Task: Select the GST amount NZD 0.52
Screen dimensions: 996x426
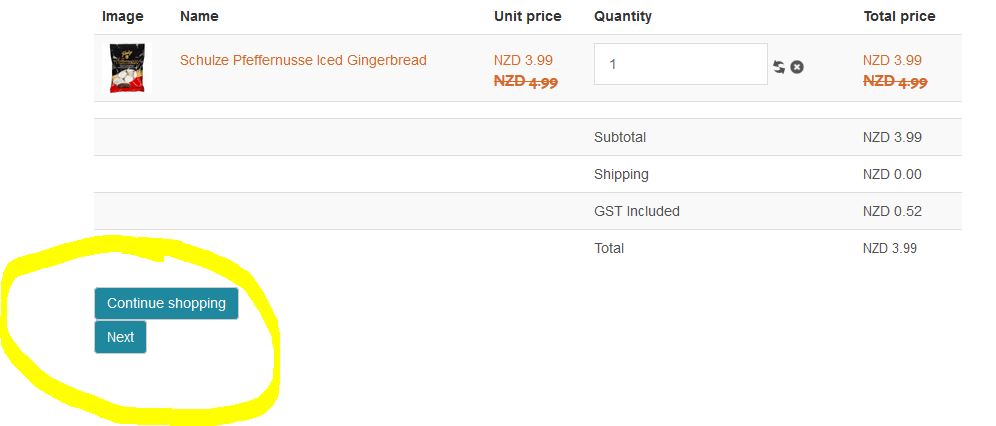Action: click(892, 211)
